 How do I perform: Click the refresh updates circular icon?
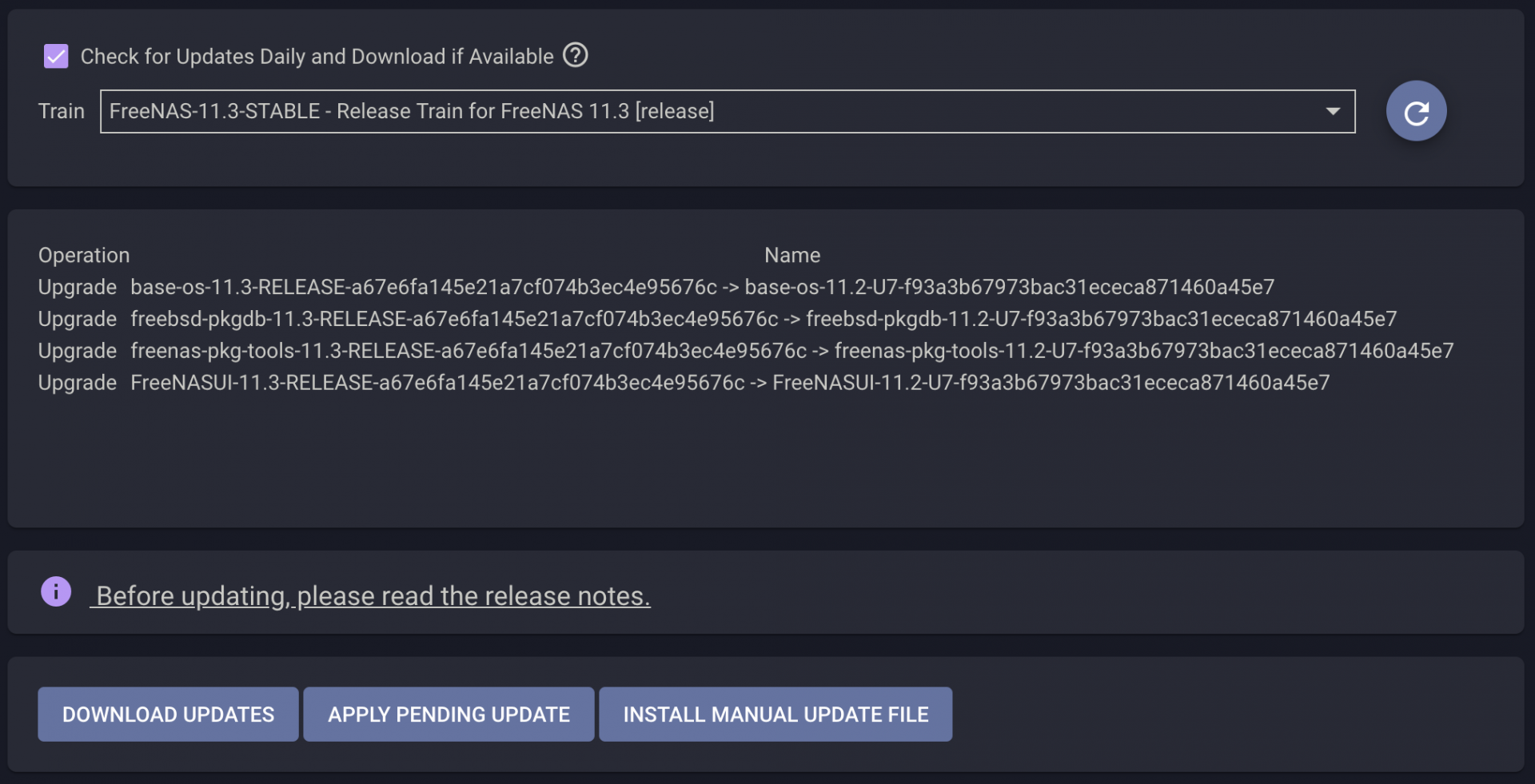point(1416,111)
